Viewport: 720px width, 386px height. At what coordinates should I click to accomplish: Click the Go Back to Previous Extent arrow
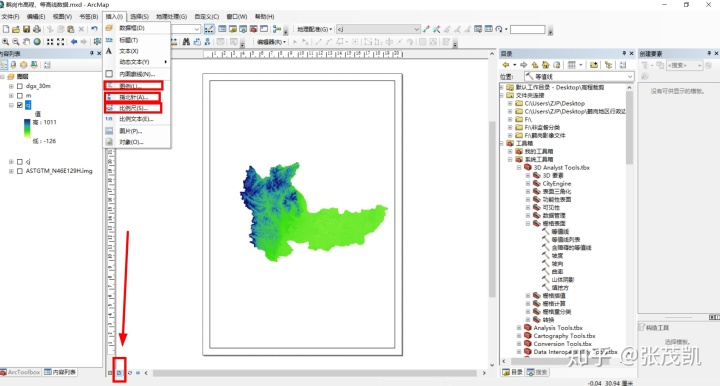pyautogui.click(x=73, y=42)
